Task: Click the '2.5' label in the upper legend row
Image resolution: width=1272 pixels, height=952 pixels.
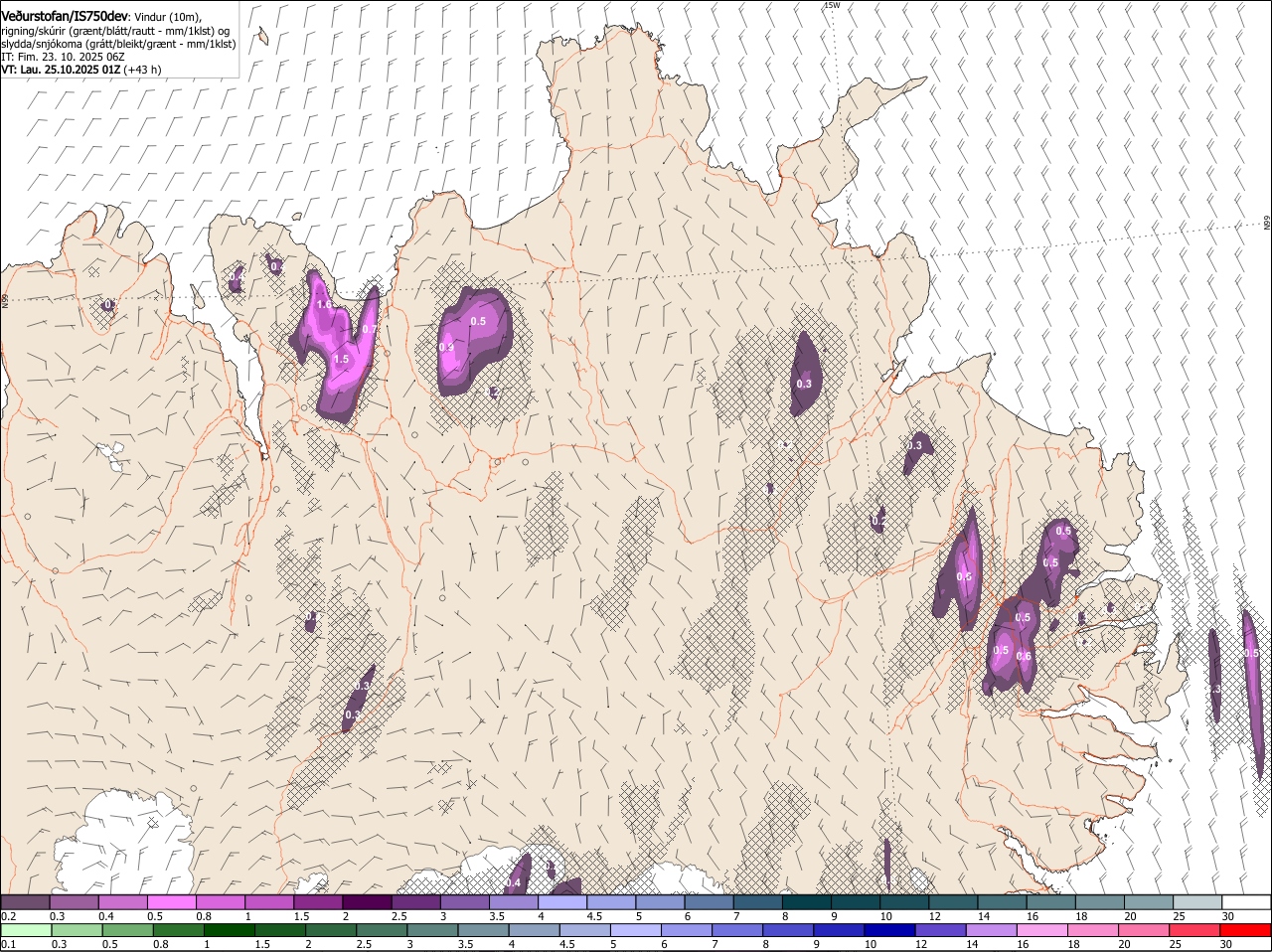Action: tap(398, 915)
